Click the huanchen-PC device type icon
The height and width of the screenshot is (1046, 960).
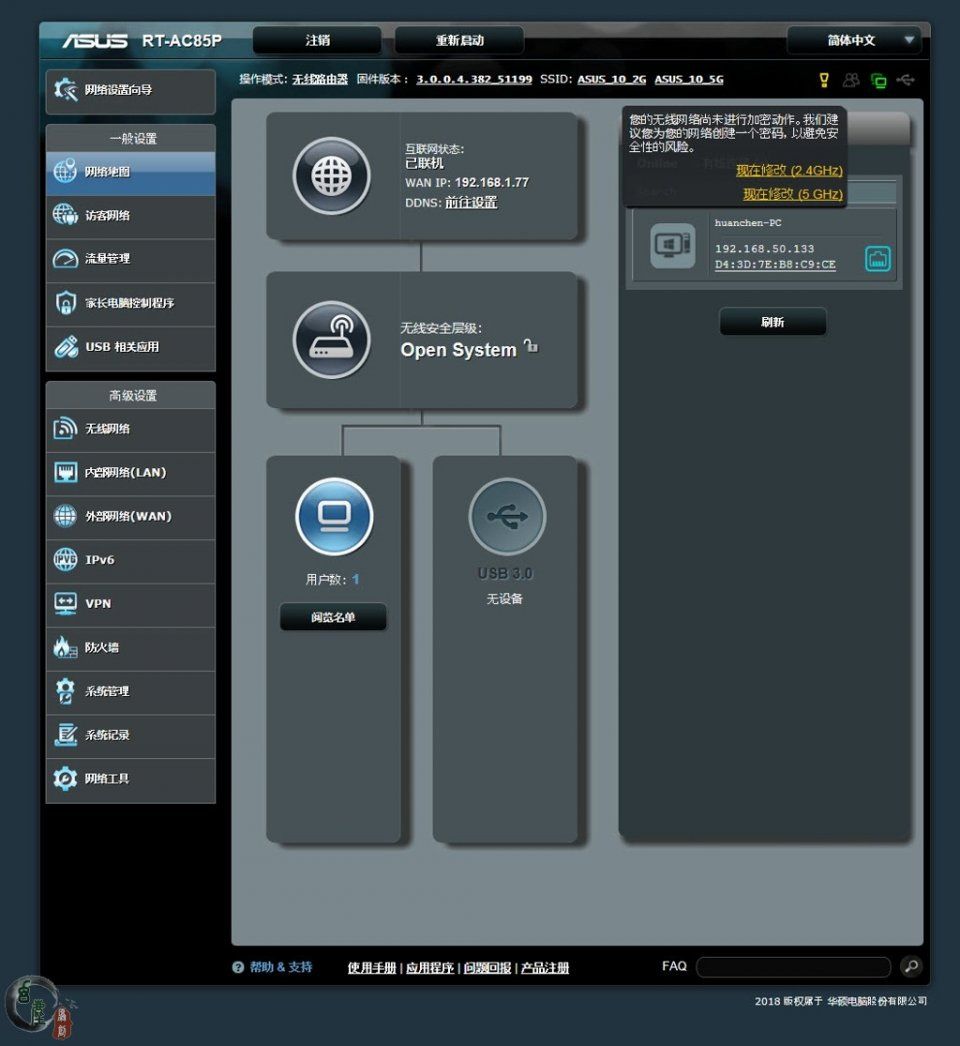pos(672,245)
